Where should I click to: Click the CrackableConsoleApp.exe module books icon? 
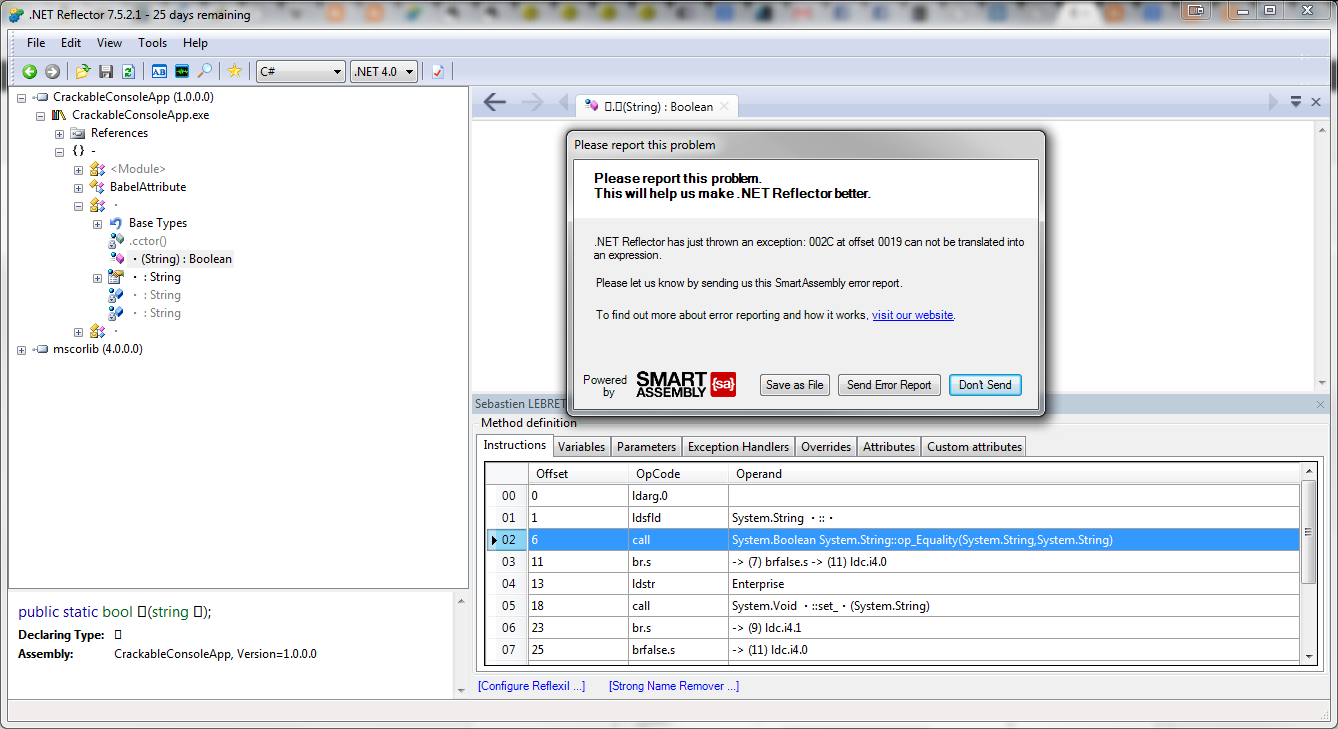59,115
